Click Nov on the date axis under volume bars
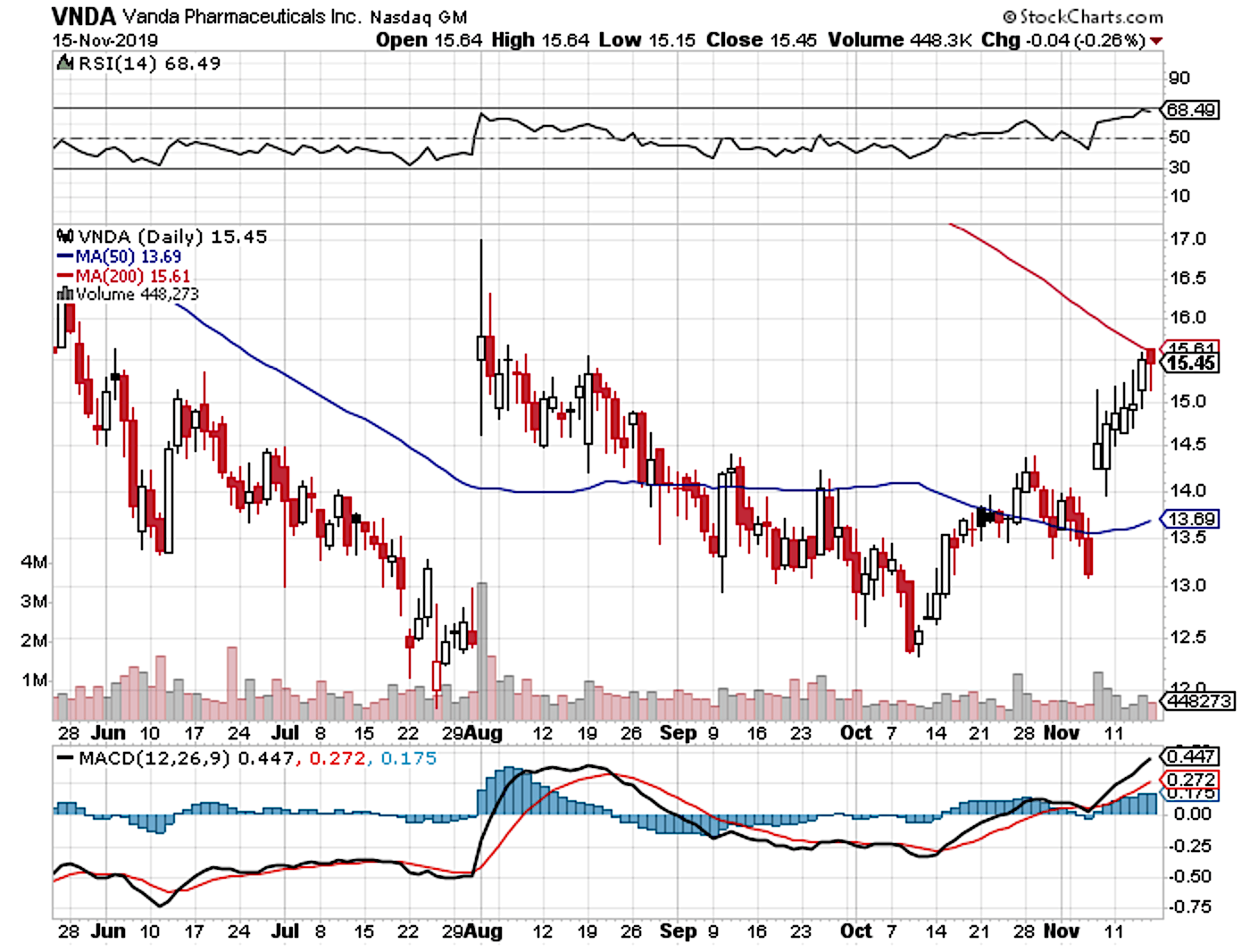This screenshot has height=952, width=1250. click(x=1062, y=733)
